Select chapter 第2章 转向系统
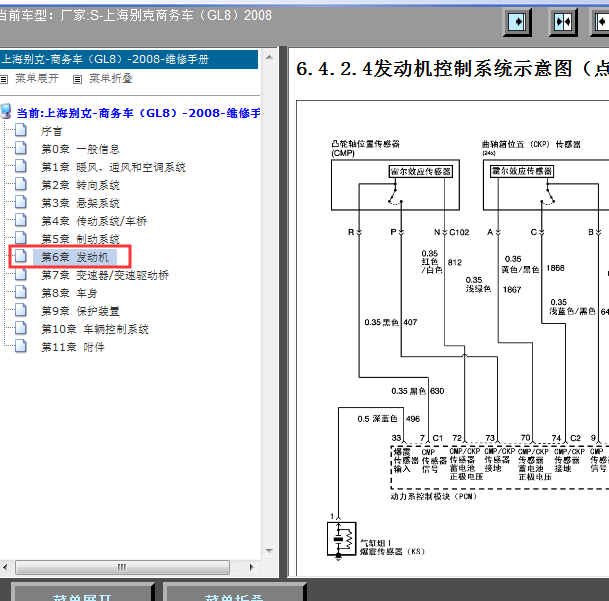The height and width of the screenshot is (601, 609). [80, 185]
